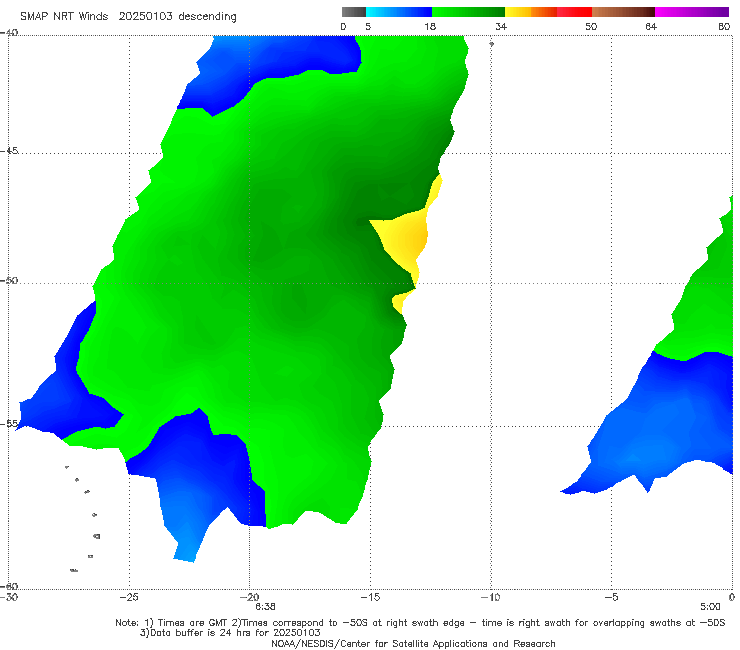This screenshot has width=740, height=650.
Task: Click the color bar label '34'
Action: tap(501, 26)
